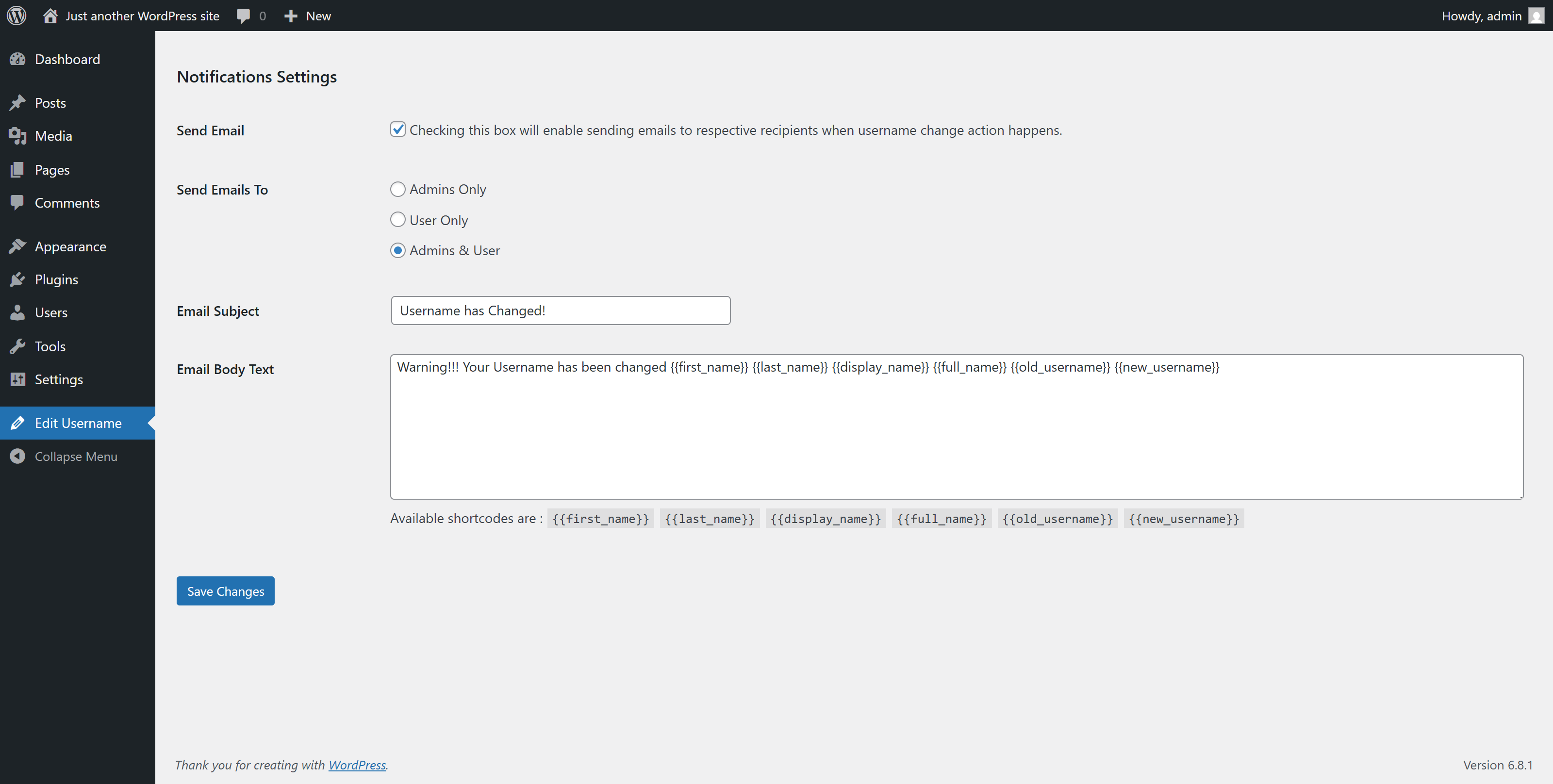The width and height of the screenshot is (1553, 784).
Task: Click the Notifications Settings heading
Action: [257, 77]
